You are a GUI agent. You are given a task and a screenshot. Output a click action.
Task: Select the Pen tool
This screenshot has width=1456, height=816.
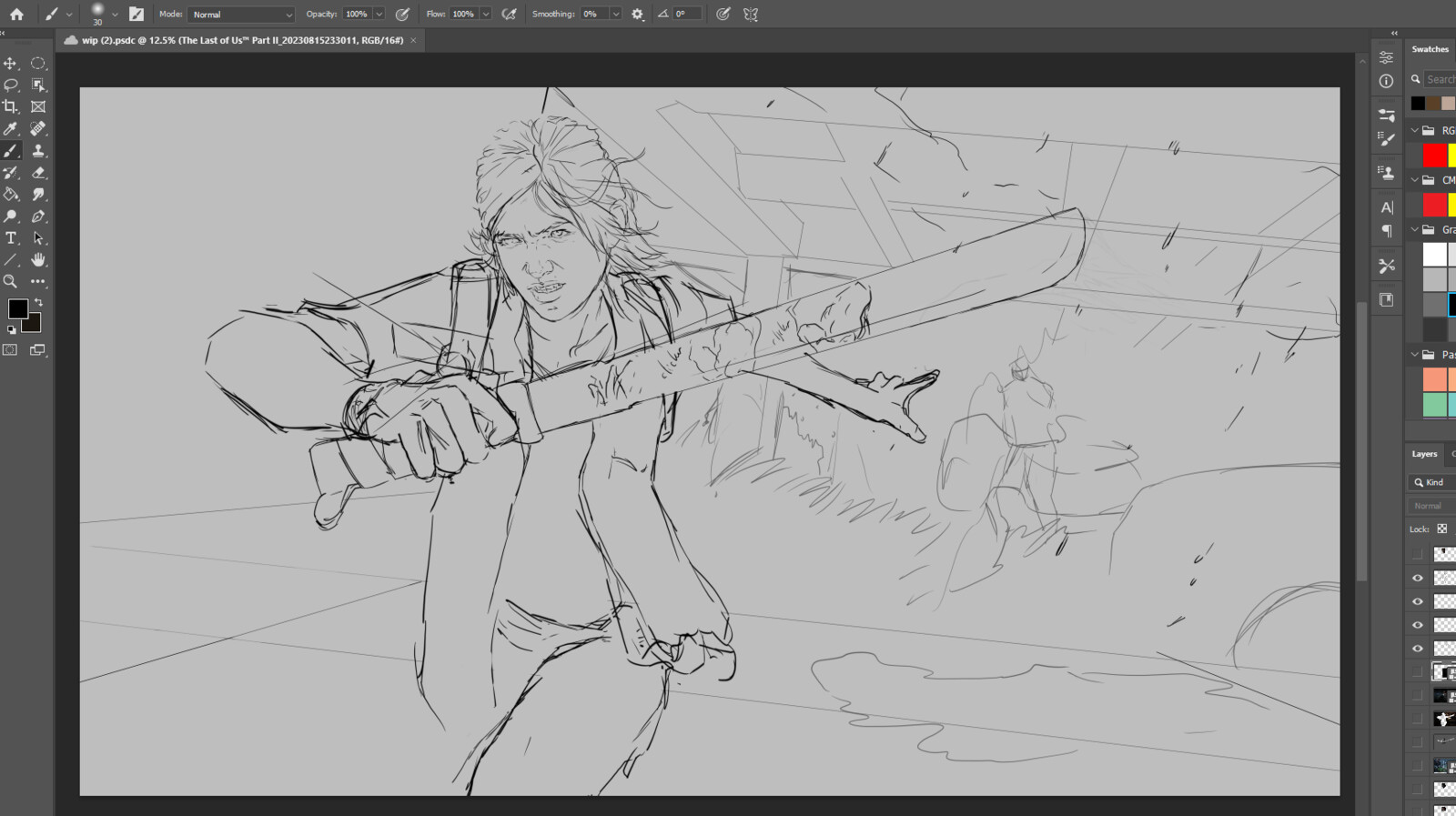pyautogui.click(x=38, y=217)
